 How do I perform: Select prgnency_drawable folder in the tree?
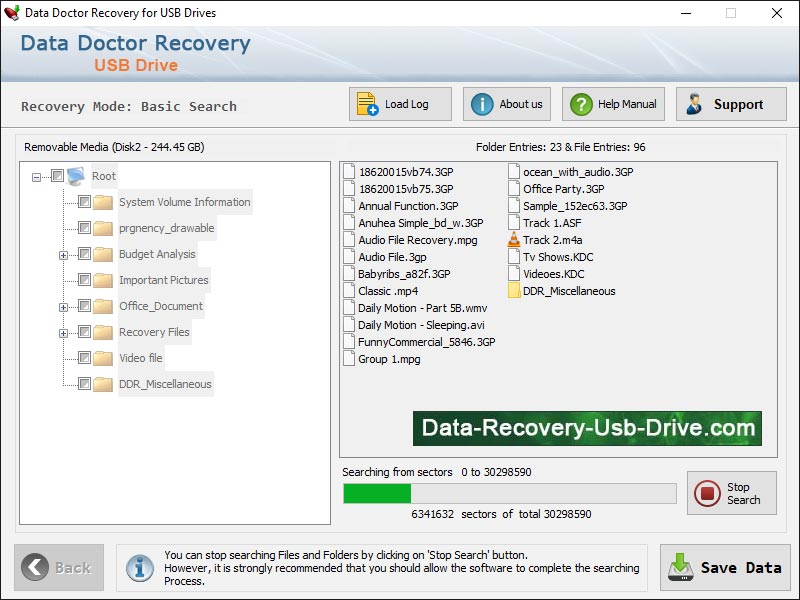(x=166, y=228)
